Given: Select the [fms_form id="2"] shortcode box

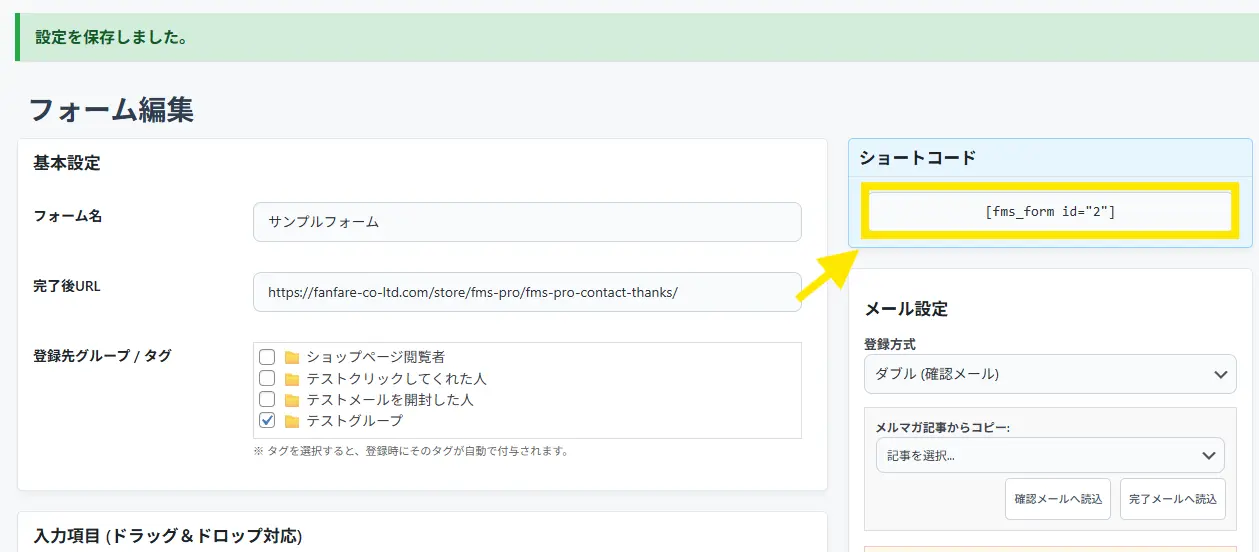Looking at the screenshot, I should (x=1049, y=212).
